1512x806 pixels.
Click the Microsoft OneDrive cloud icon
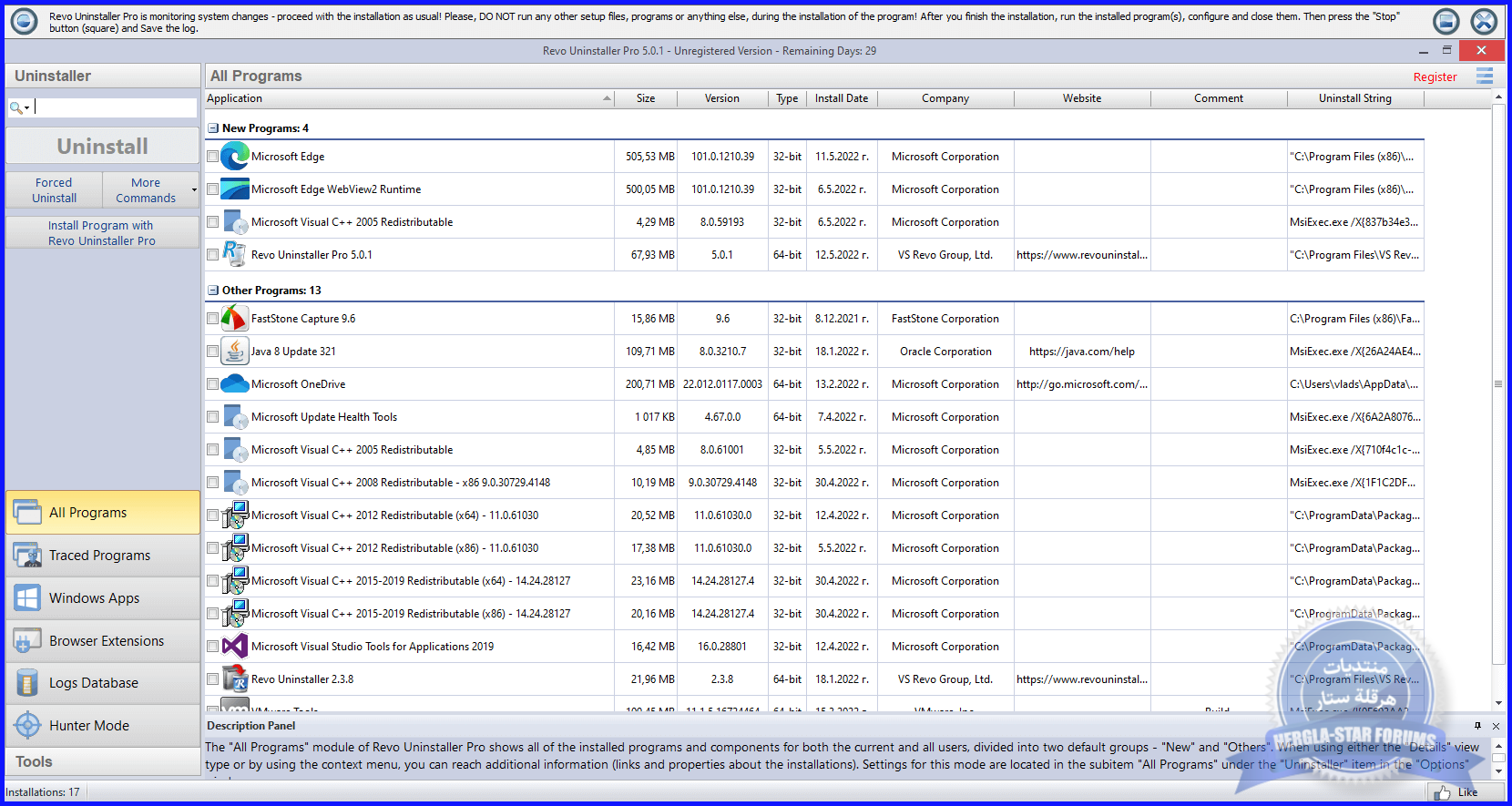tap(235, 384)
